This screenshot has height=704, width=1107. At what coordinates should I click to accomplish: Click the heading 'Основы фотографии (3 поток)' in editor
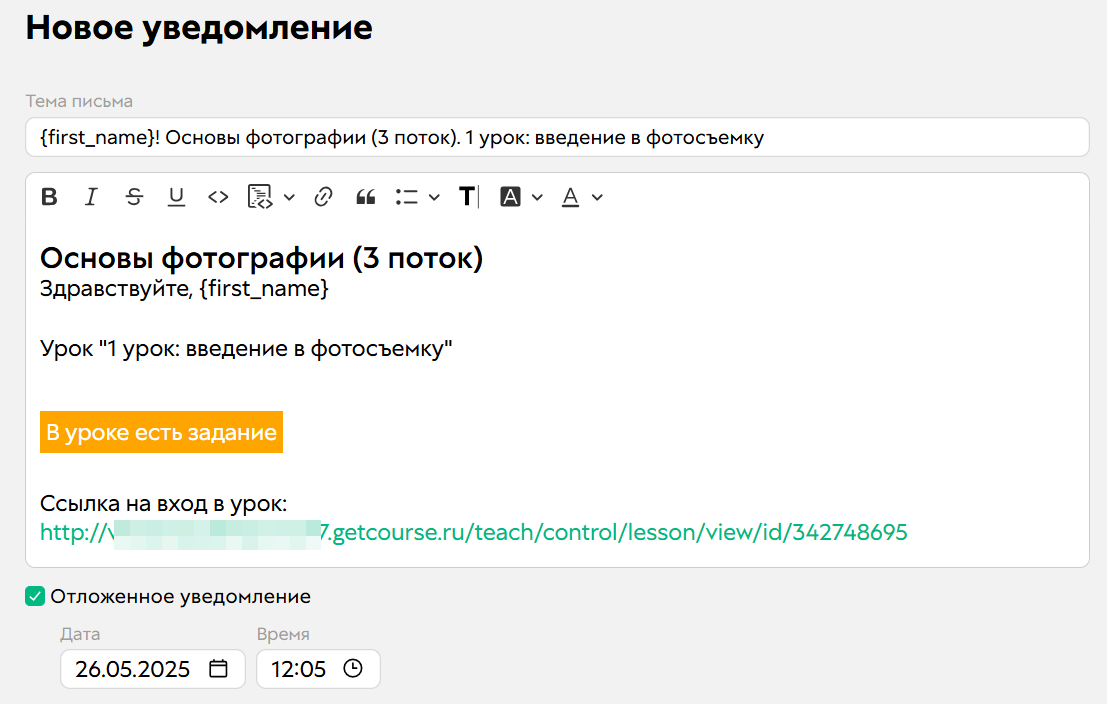(x=261, y=258)
